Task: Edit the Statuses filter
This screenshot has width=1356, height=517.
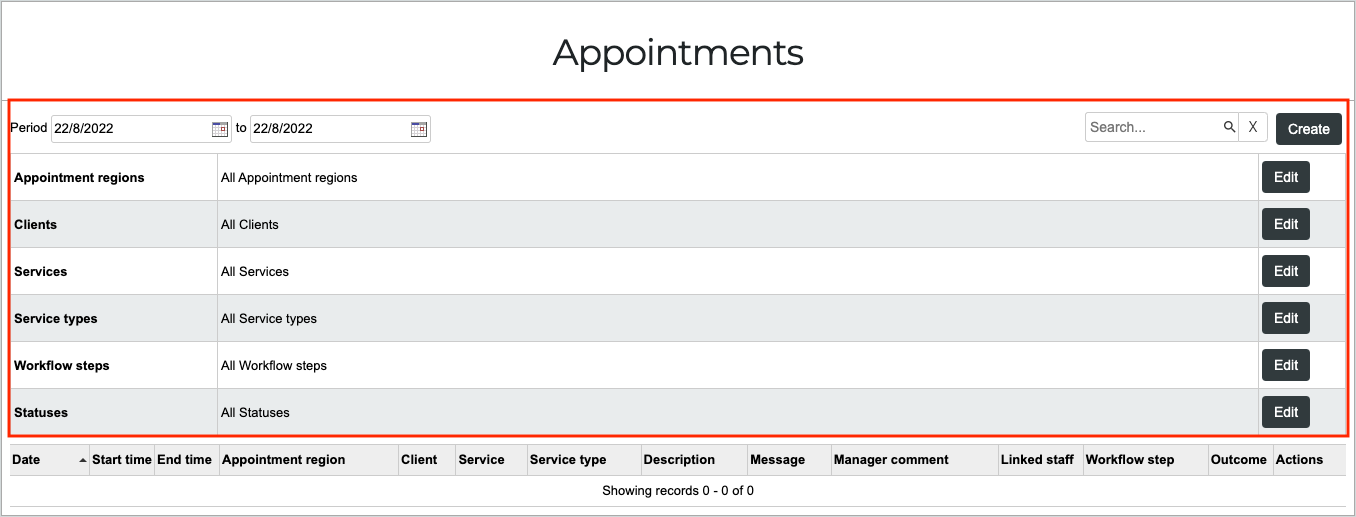Action: (1286, 412)
